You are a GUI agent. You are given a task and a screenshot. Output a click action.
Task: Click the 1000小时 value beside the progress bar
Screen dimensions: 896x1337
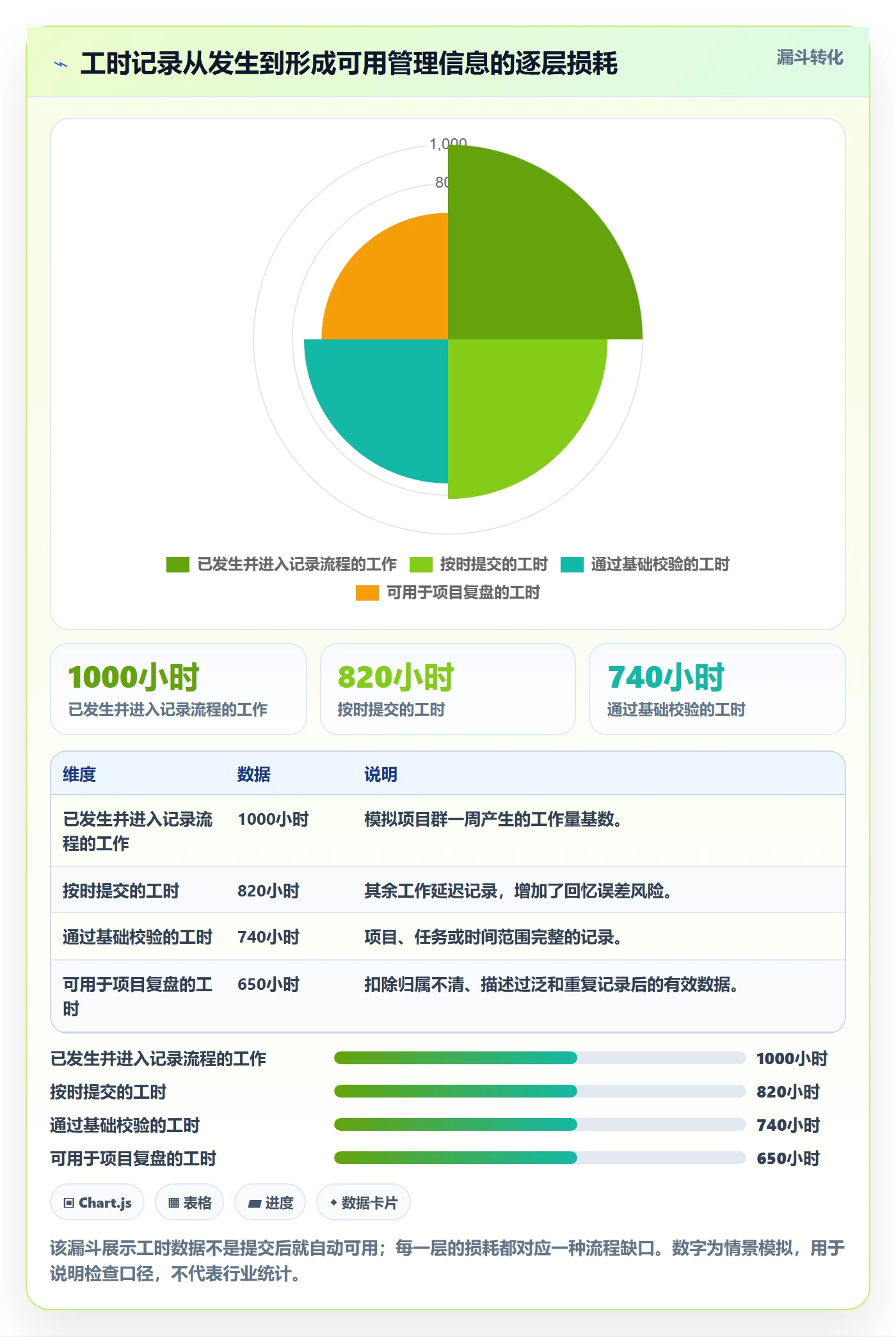[792, 1058]
